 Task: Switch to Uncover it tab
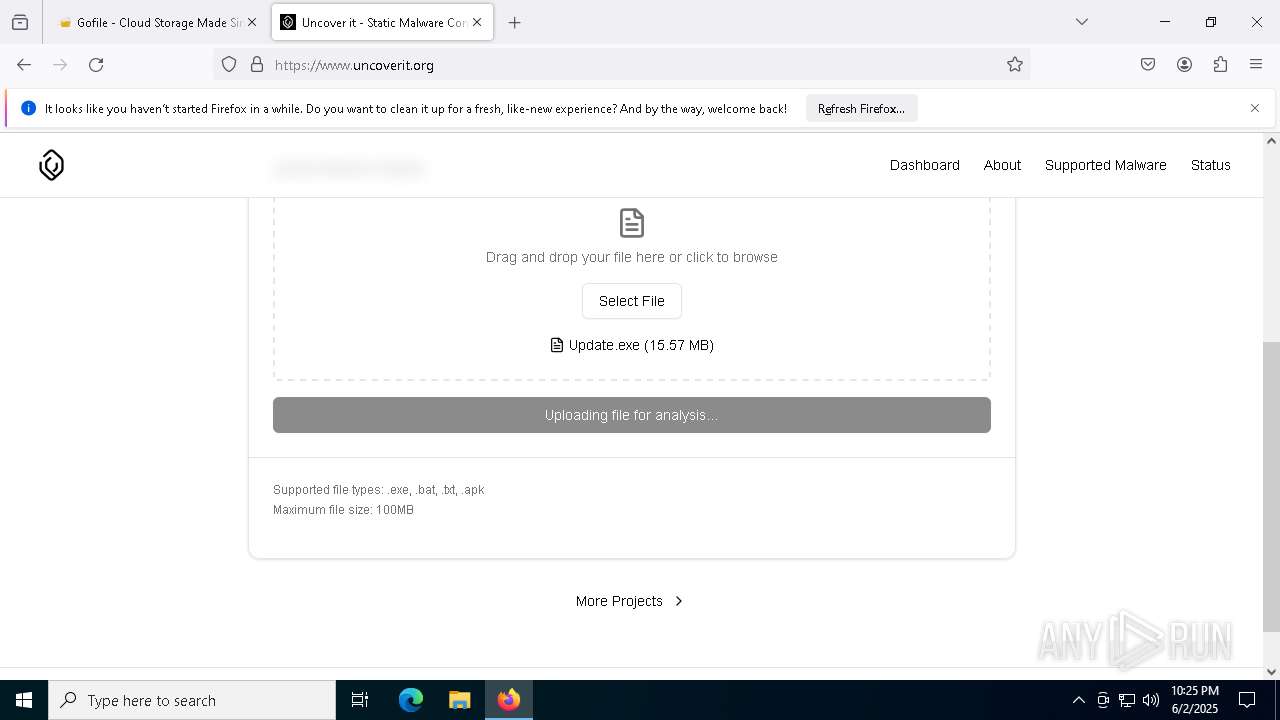pos(382,22)
